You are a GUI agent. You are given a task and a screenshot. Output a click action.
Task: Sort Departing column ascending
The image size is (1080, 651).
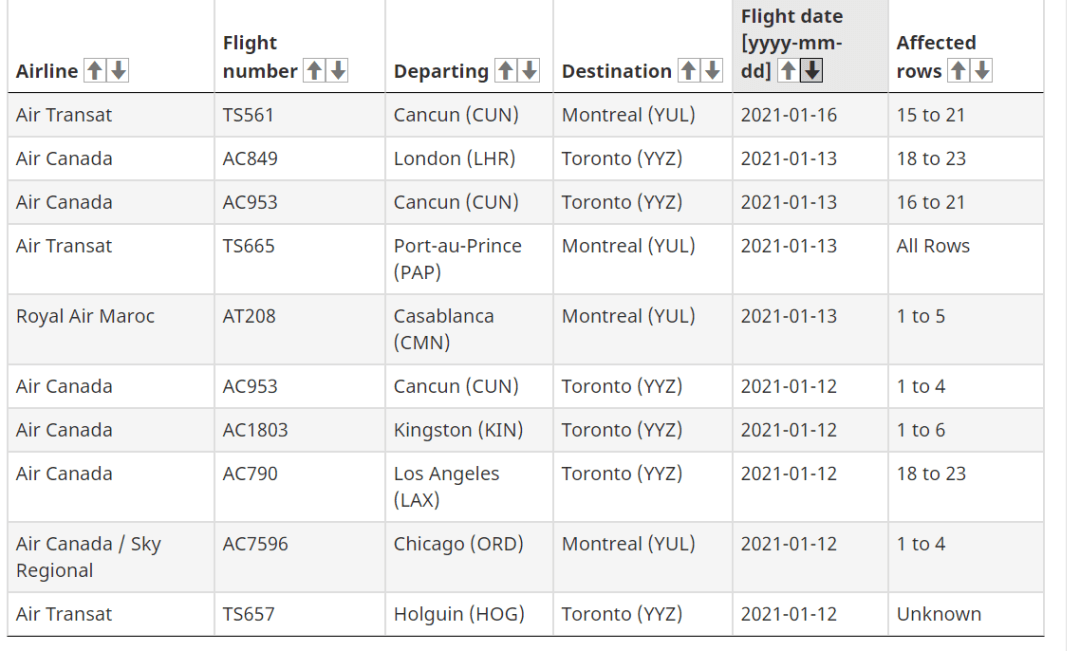point(506,70)
